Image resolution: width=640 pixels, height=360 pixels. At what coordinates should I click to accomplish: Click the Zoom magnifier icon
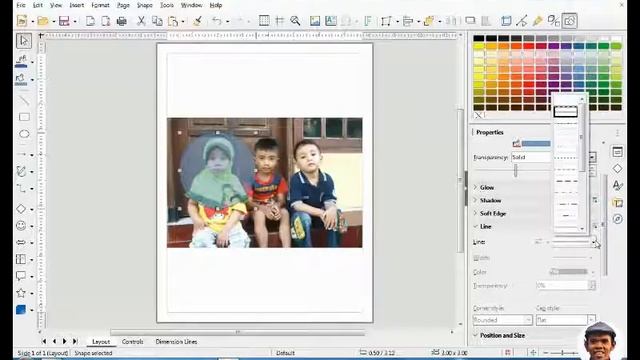(295, 21)
